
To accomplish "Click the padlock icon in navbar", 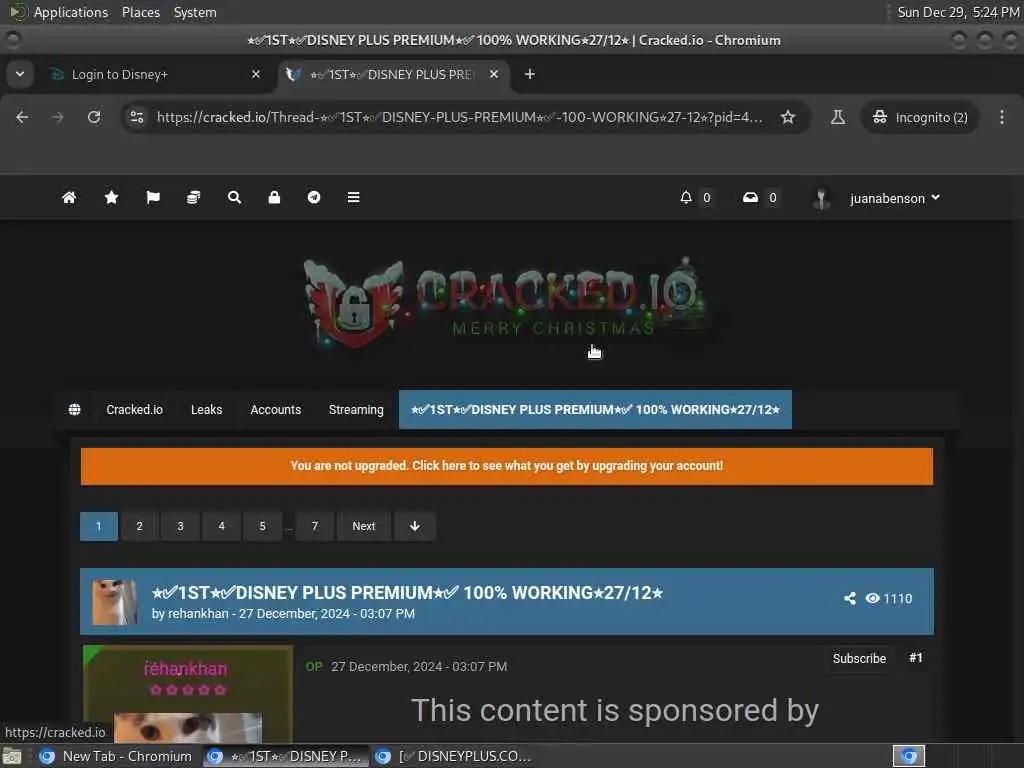I will pos(274,197).
